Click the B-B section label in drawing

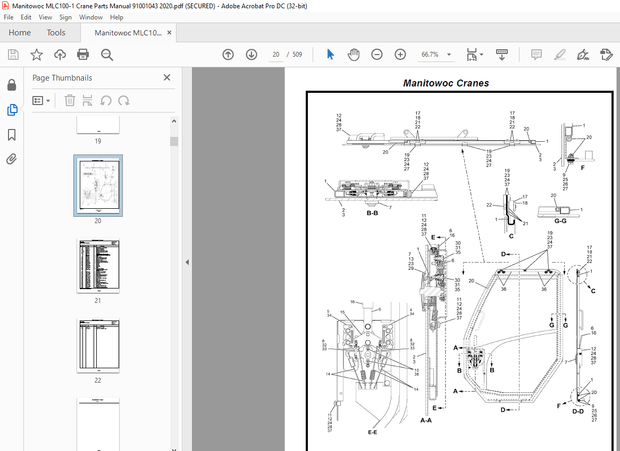tap(372, 213)
